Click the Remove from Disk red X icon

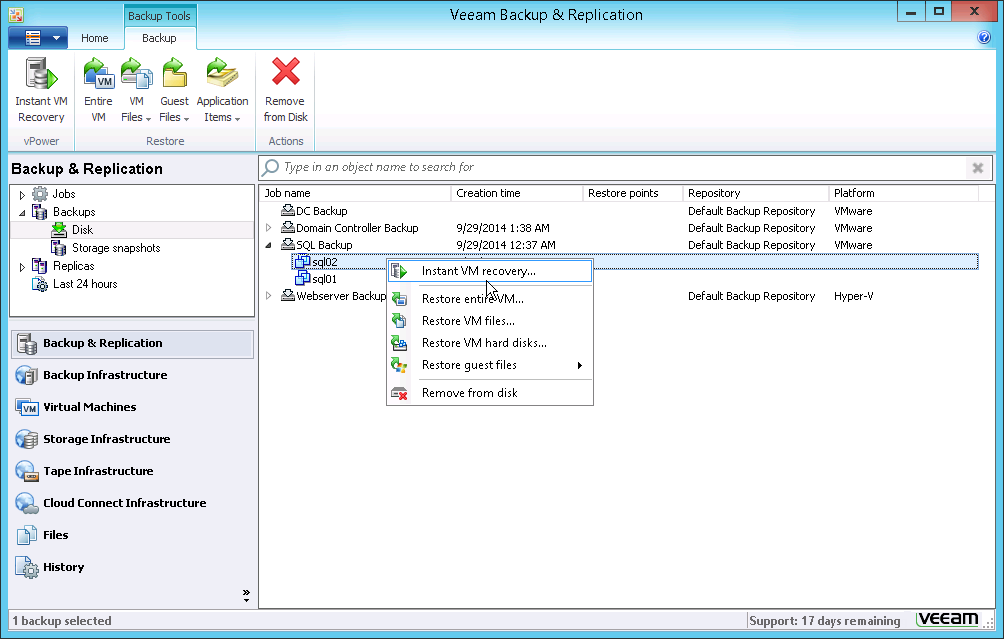pos(286,72)
